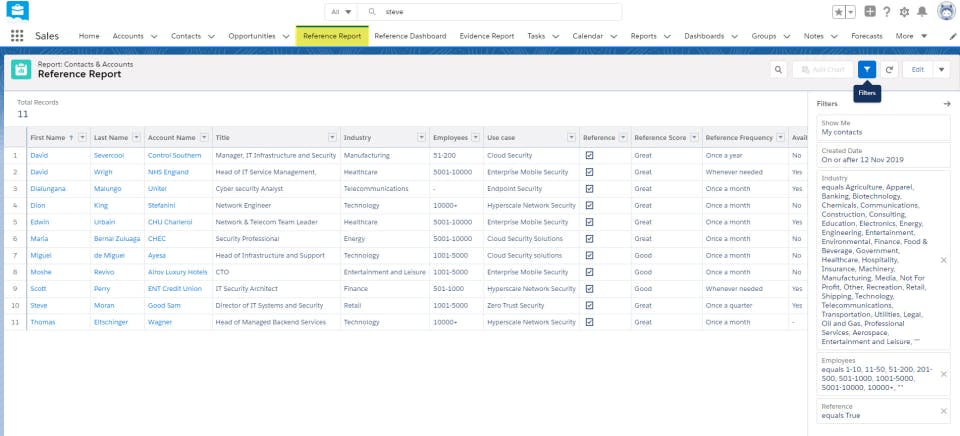Open the First Name column dropdown
The width and height of the screenshot is (960, 436).
click(82, 138)
